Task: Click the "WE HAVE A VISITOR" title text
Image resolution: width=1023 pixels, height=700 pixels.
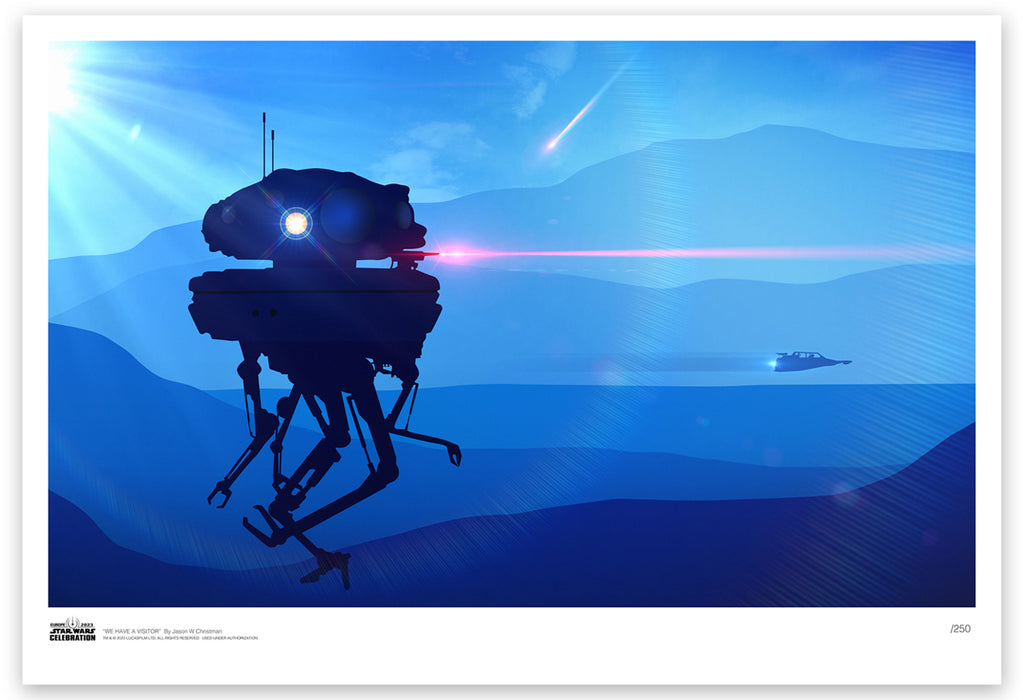Action: pos(131,631)
